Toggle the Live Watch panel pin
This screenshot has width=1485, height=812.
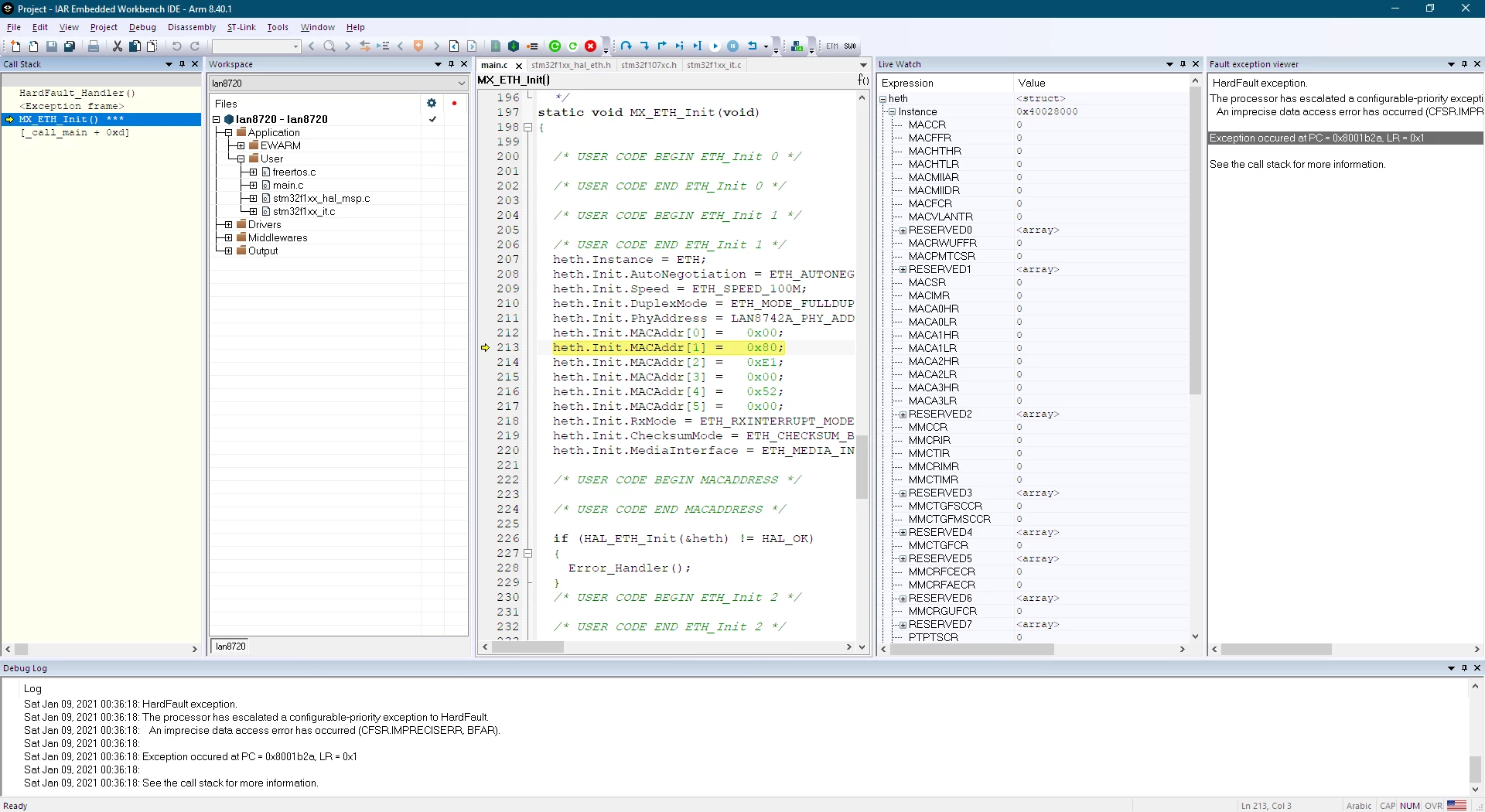[1183, 64]
